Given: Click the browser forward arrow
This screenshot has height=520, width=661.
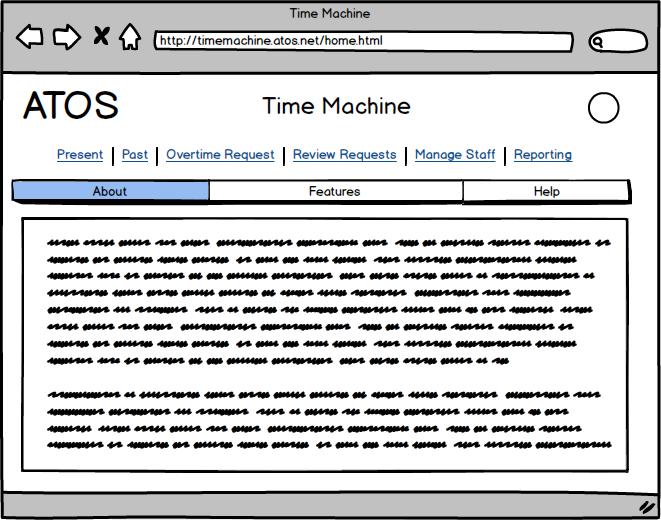Looking at the screenshot, I should pyautogui.click(x=66, y=38).
